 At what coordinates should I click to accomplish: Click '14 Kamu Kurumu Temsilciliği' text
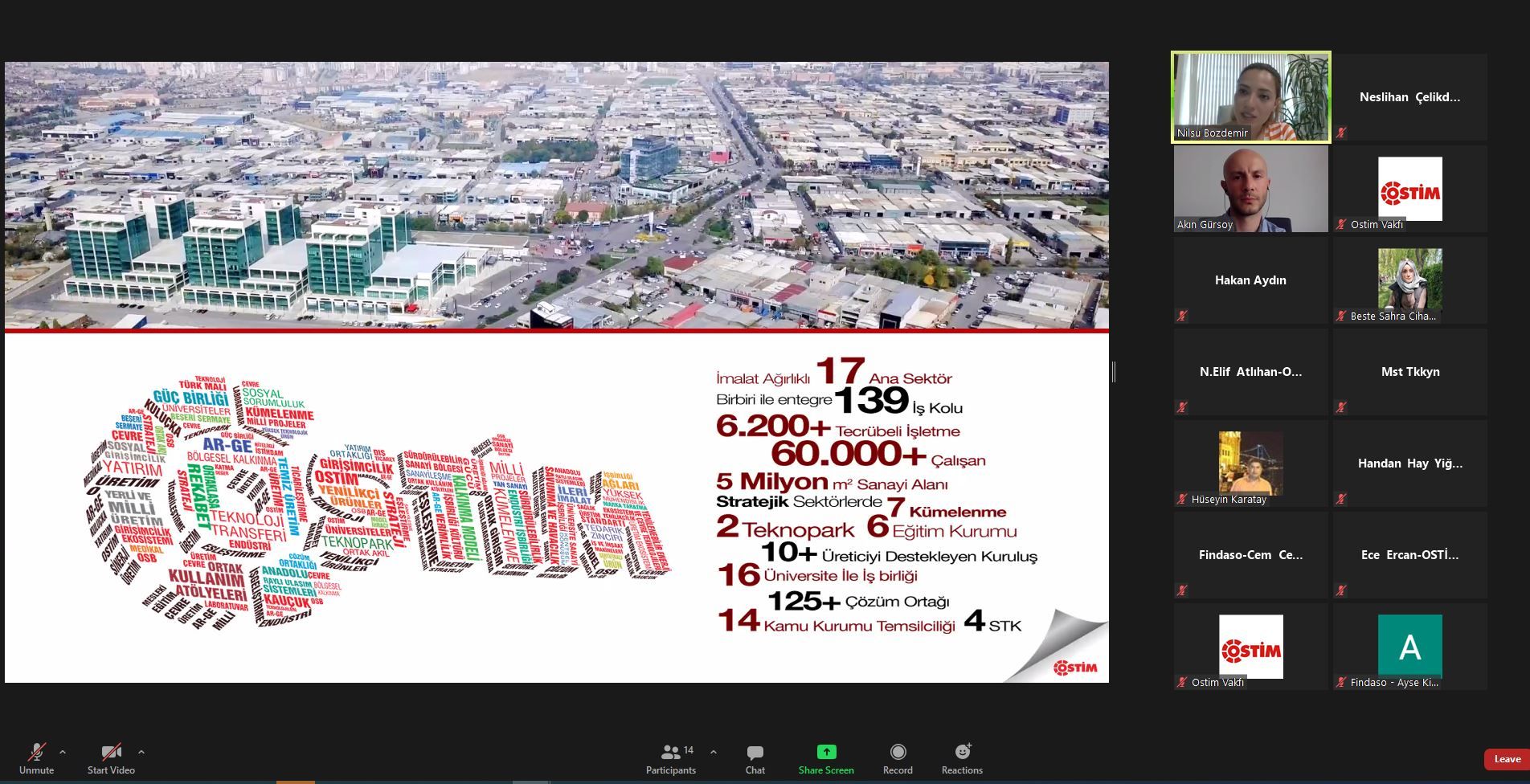click(x=836, y=621)
